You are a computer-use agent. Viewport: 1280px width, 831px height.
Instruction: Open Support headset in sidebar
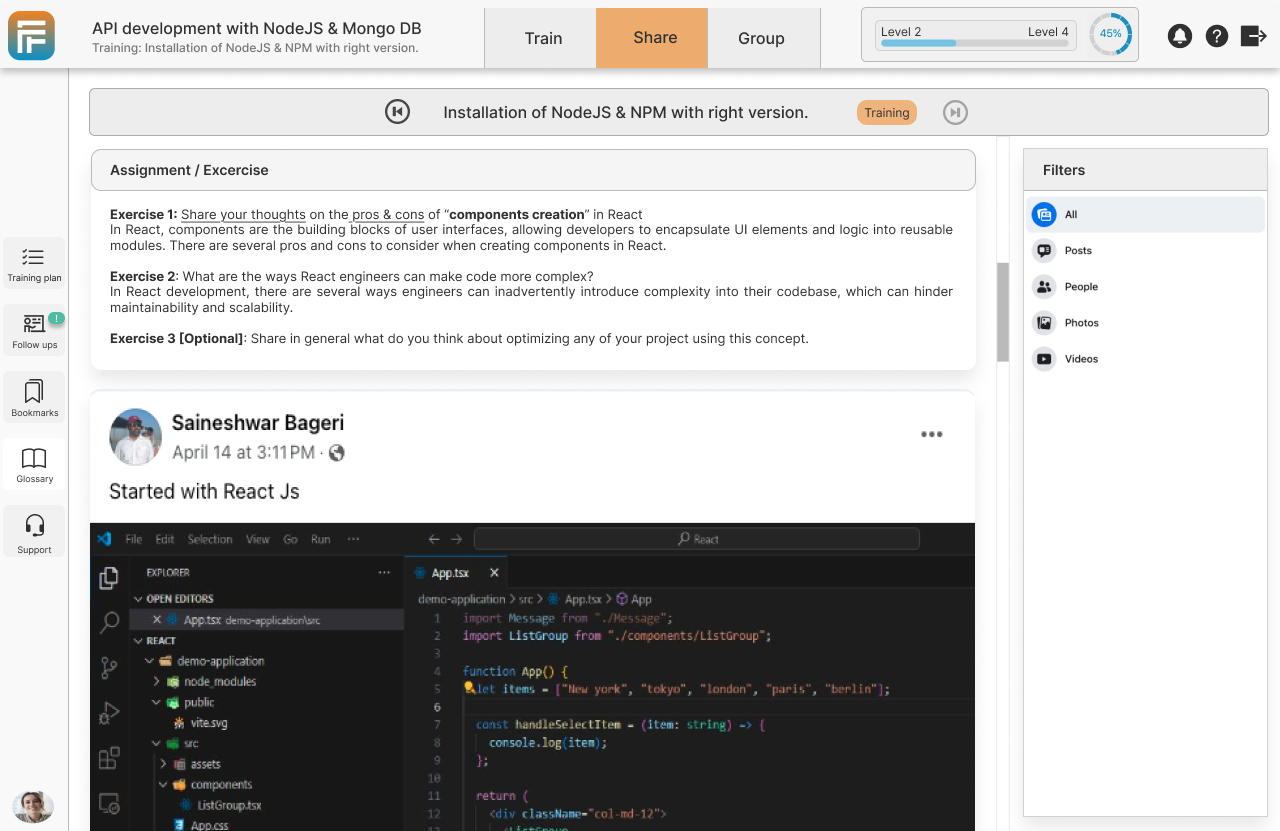pos(34,532)
